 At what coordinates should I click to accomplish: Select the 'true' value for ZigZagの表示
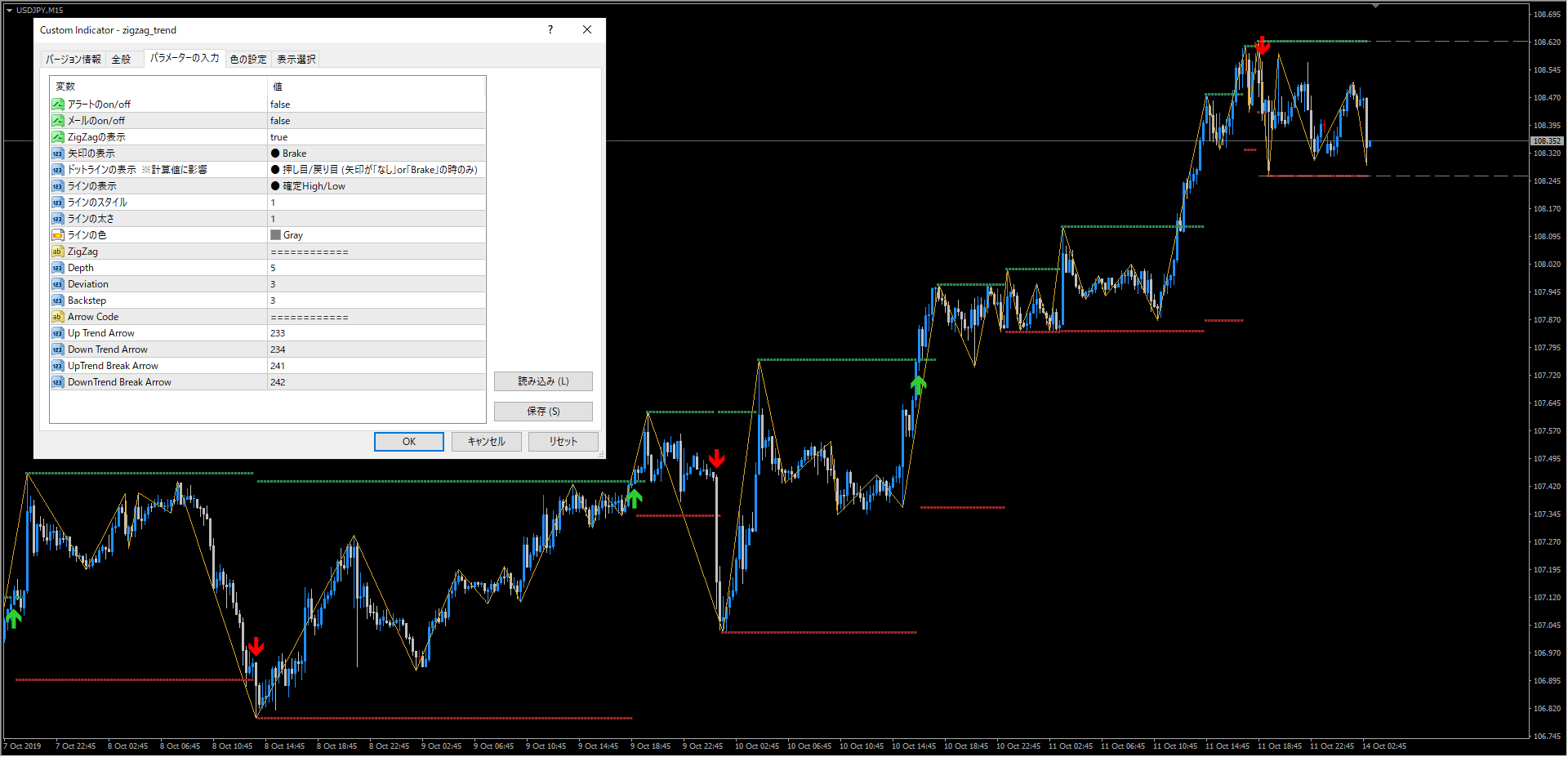coord(279,137)
